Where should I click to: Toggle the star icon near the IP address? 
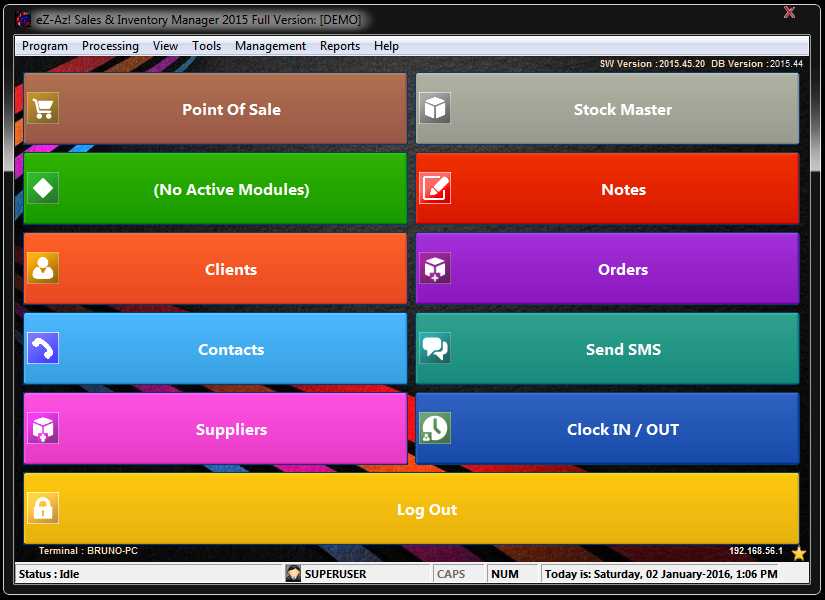click(797, 550)
